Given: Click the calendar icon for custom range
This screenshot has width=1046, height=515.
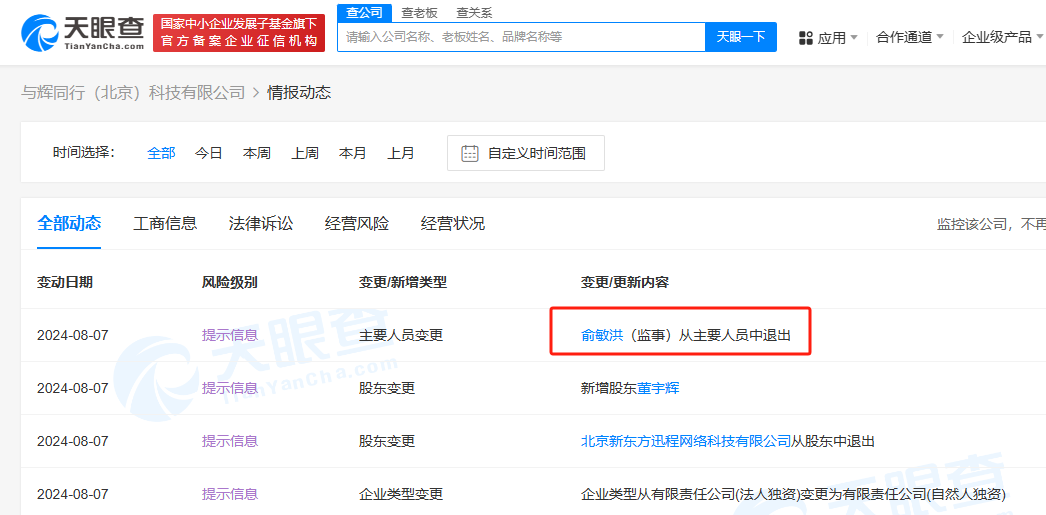Looking at the screenshot, I should click(x=469, y=153).
